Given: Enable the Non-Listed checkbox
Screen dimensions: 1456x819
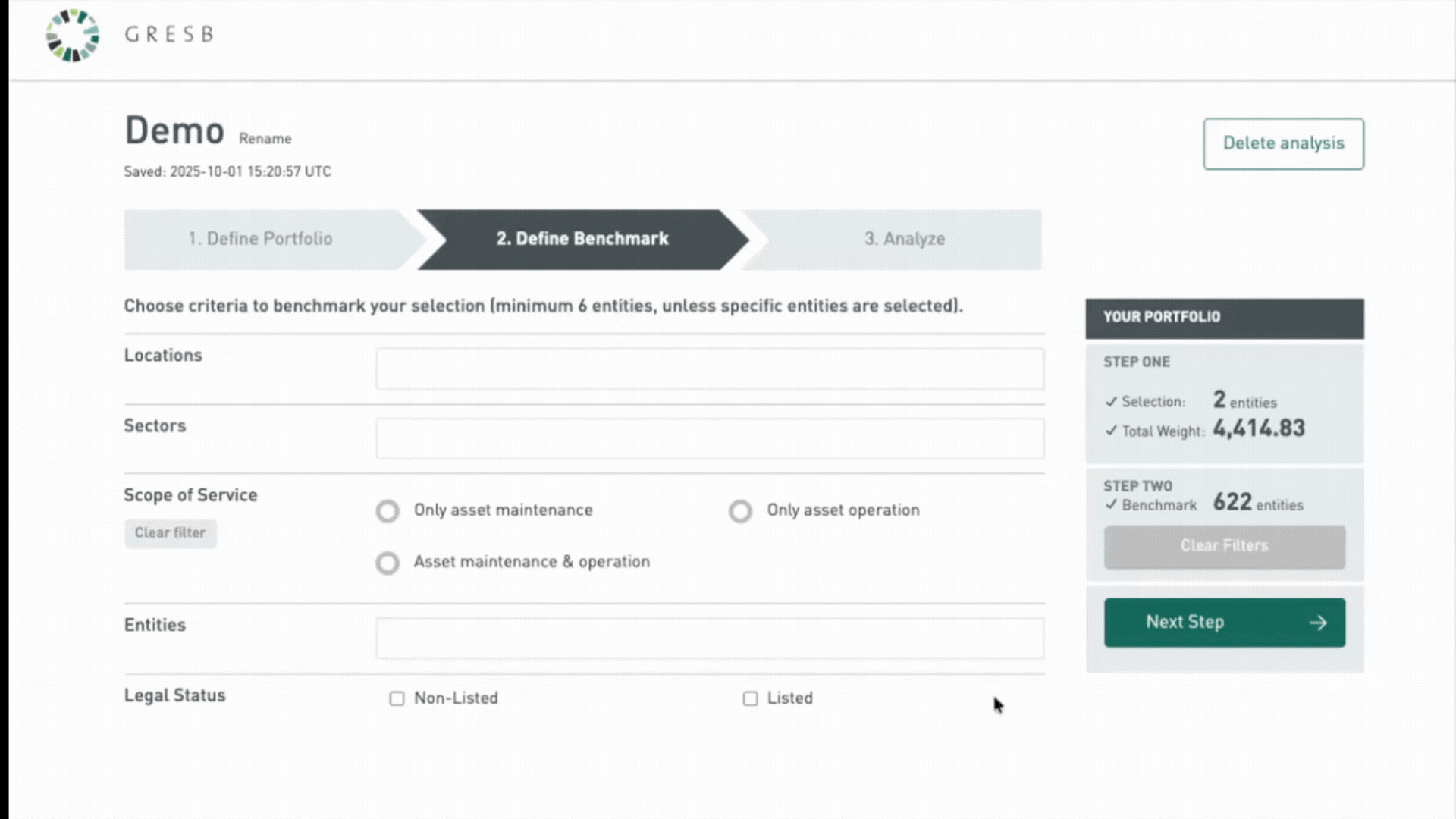Looking at the screenshot, I should [397, 698].
